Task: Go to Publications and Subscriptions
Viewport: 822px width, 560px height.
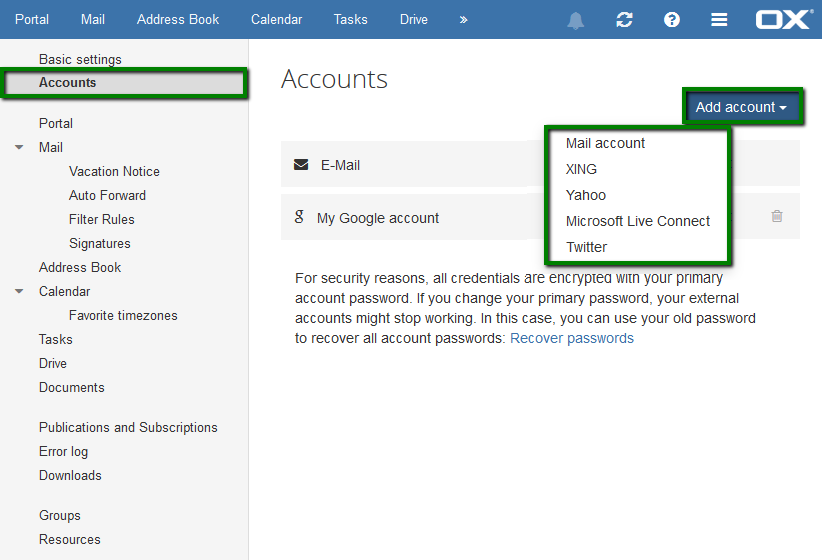Action: (x=128, y=427)
